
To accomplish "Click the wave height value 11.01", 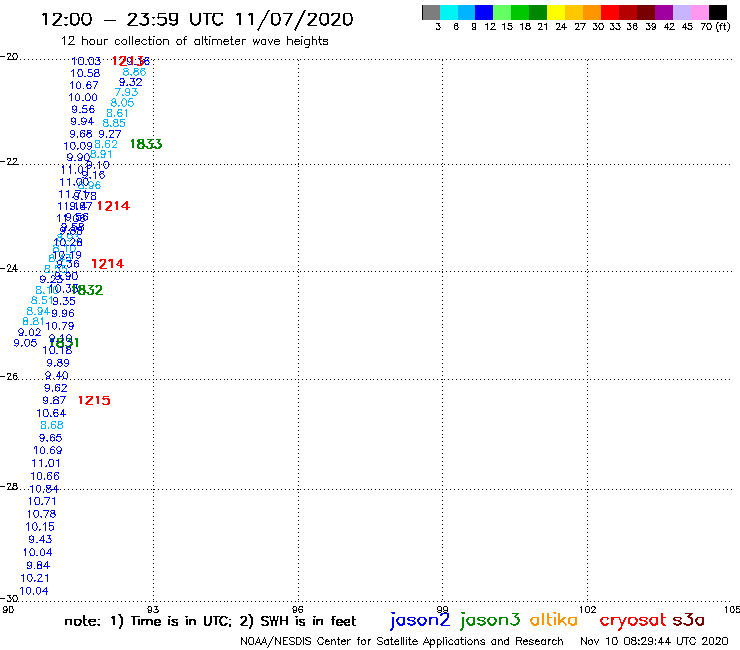I will pos(46,464).
